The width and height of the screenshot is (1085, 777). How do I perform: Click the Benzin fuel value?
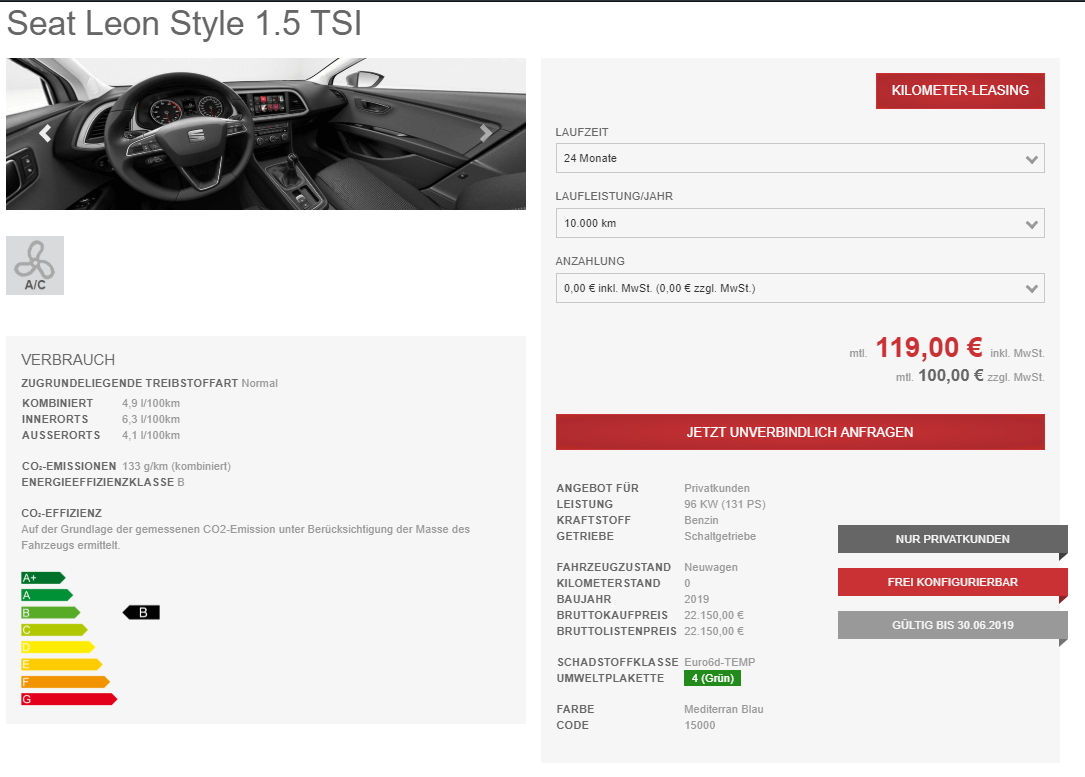tap(701, 520)
